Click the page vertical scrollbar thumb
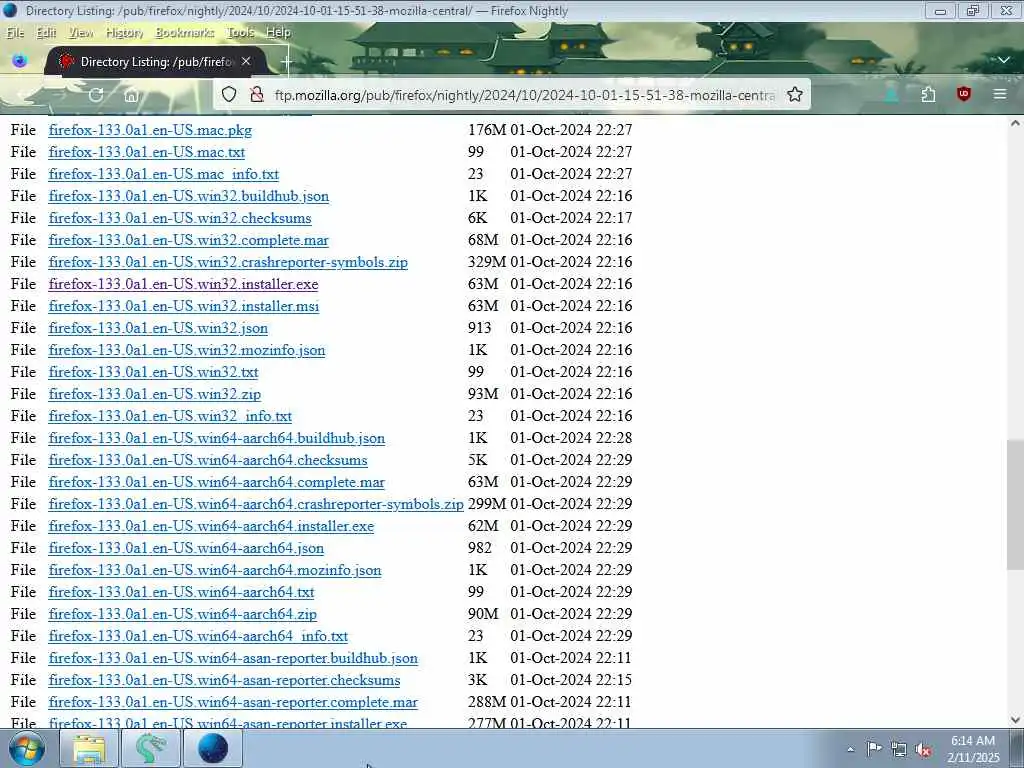Image resolution: width=1024 pixels, height=768 pixels. (x=1015, y=504)
